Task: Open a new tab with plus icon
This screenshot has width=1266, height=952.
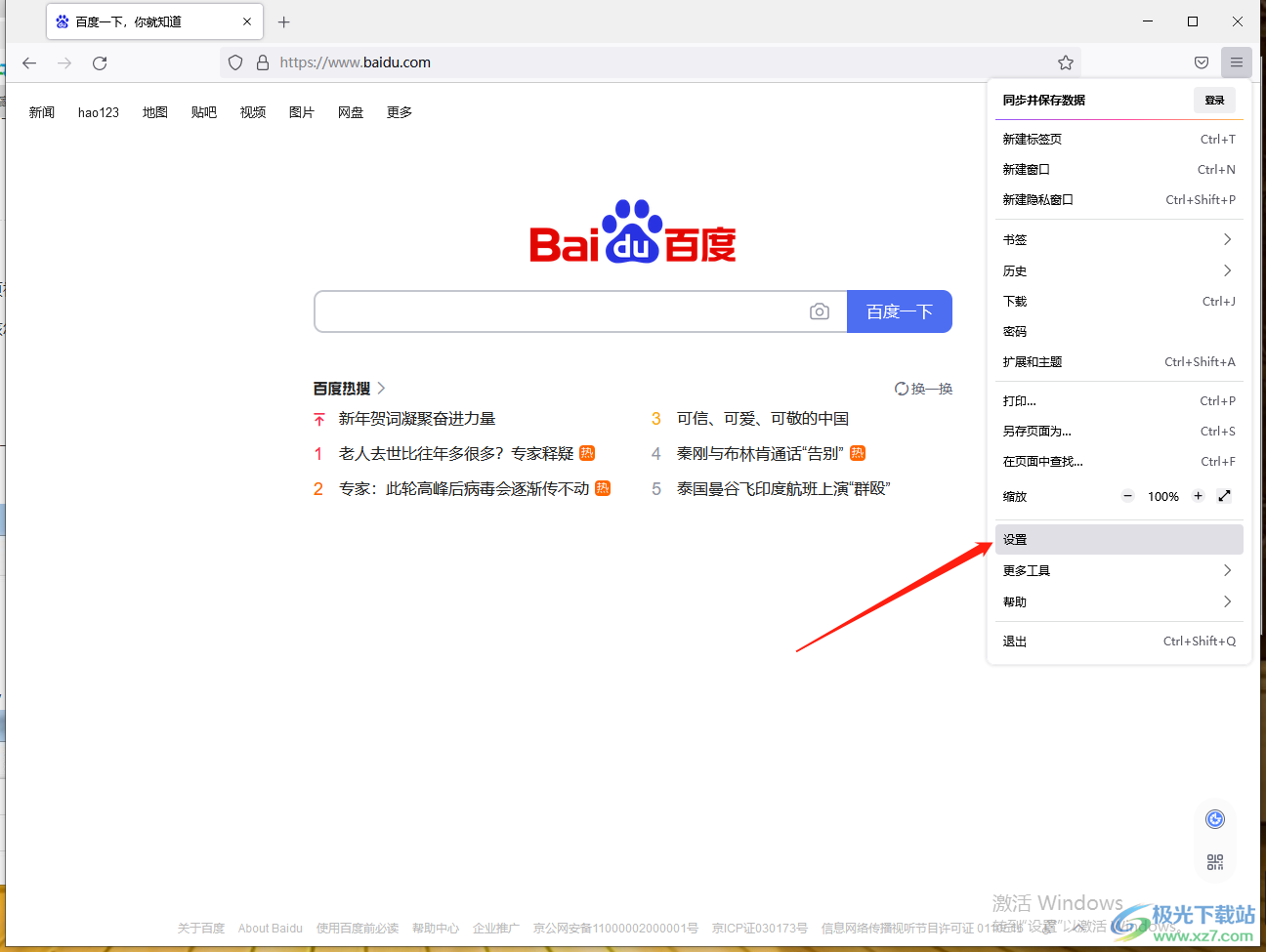Action: click(x=284, y=21)
